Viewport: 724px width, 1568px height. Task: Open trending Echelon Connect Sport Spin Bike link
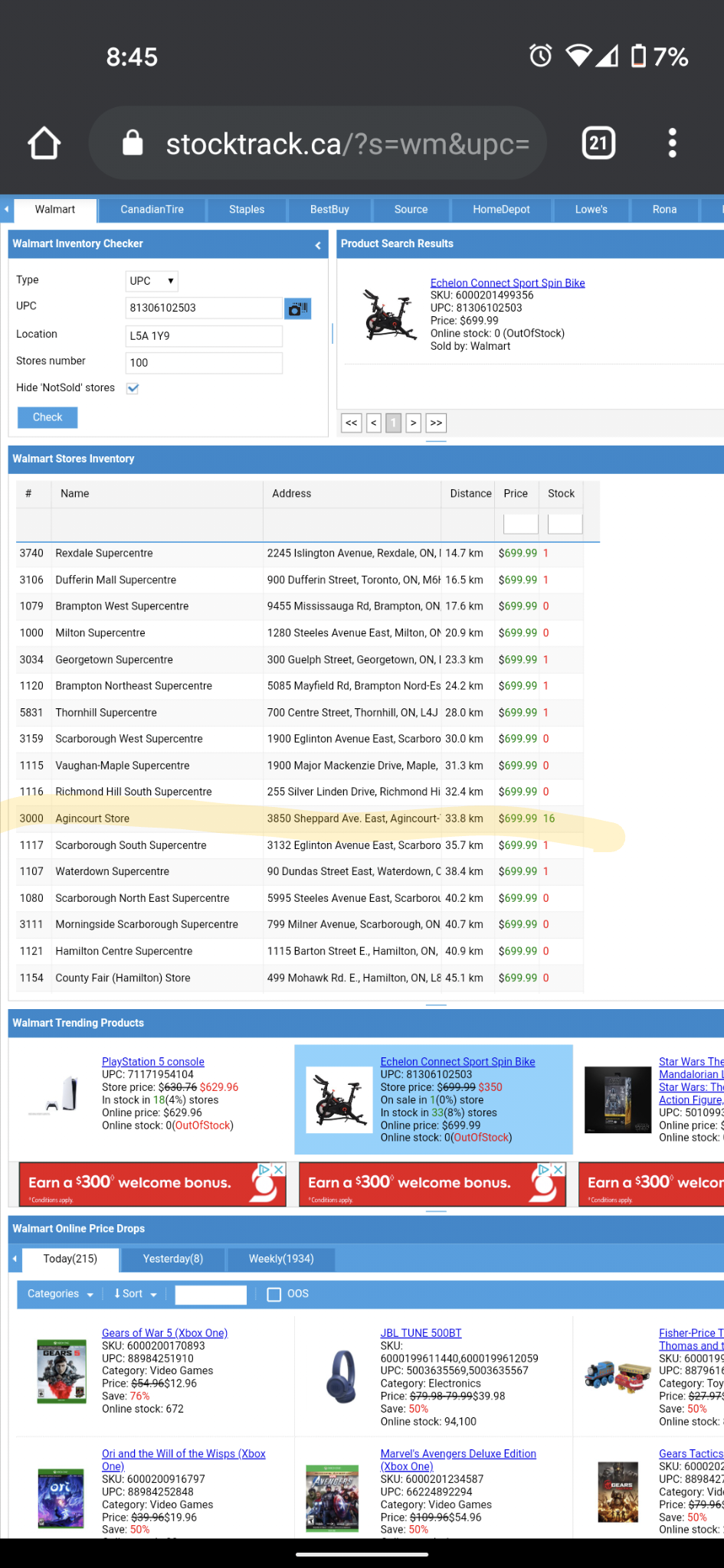pos(457,1061)
